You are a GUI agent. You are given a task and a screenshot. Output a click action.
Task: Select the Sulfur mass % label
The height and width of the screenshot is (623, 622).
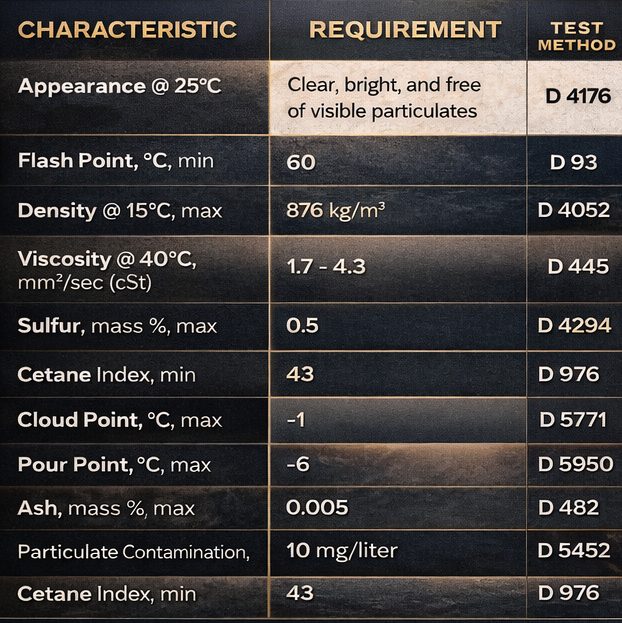coord(117,326)
